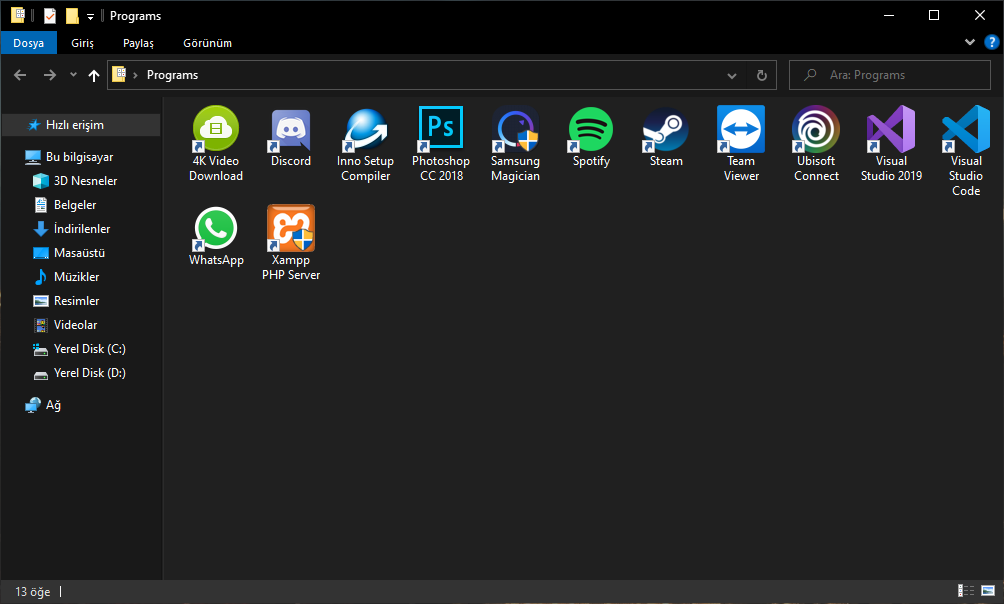Click the window system menu icon
Viewport: 1004px width, 604px height.
(x=18, y=15)
